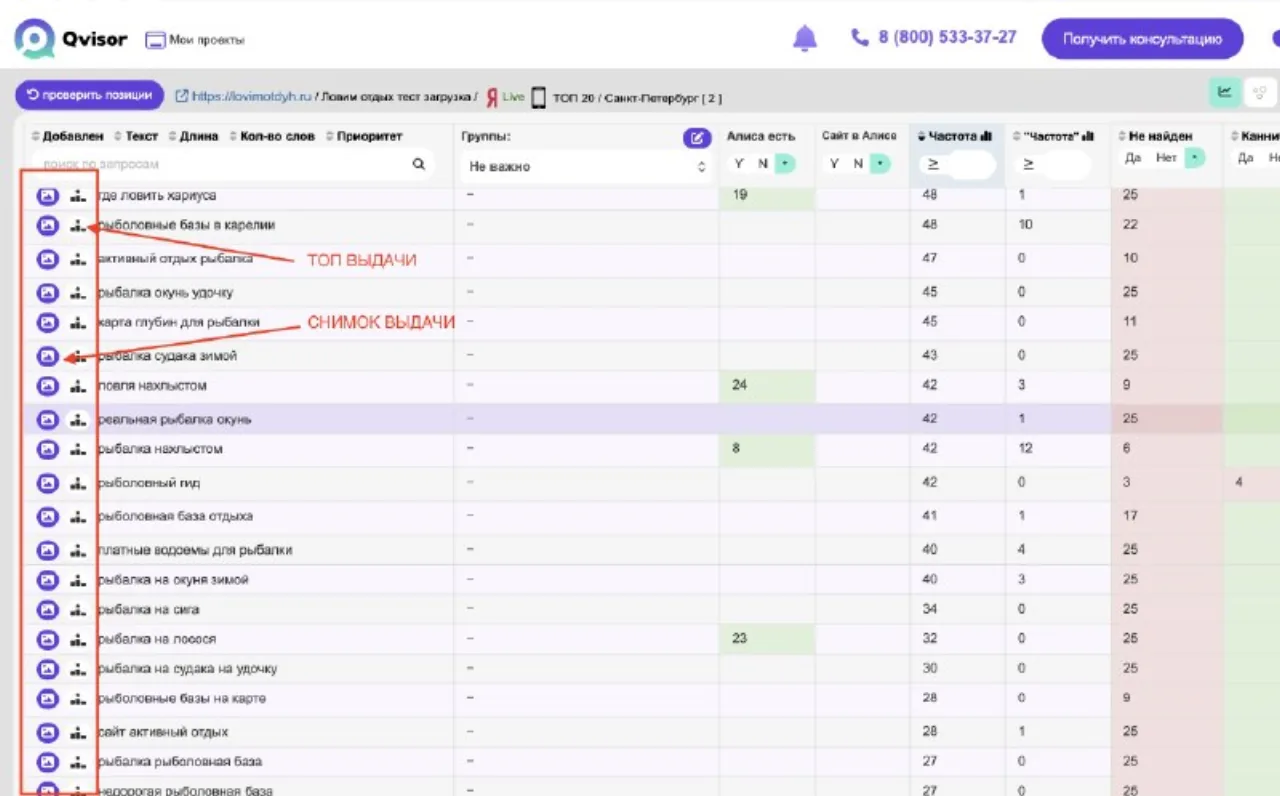Toggle the green switch under 'Алиса есть'

click(x=785, y=163)
